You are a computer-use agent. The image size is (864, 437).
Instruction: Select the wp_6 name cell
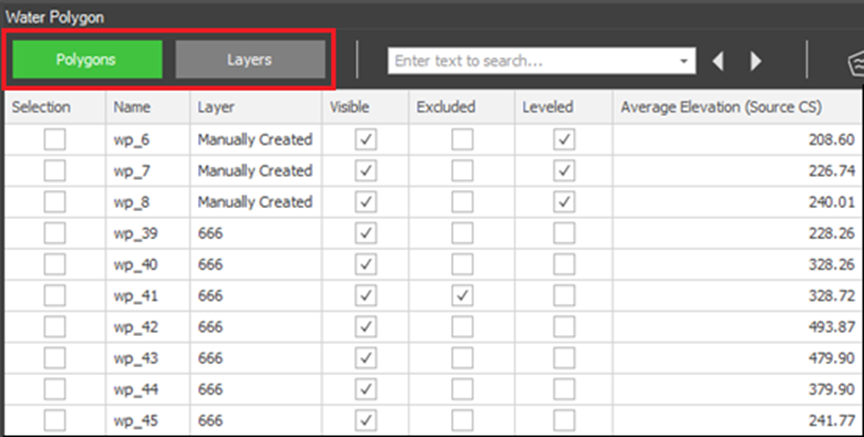point(148,139)
